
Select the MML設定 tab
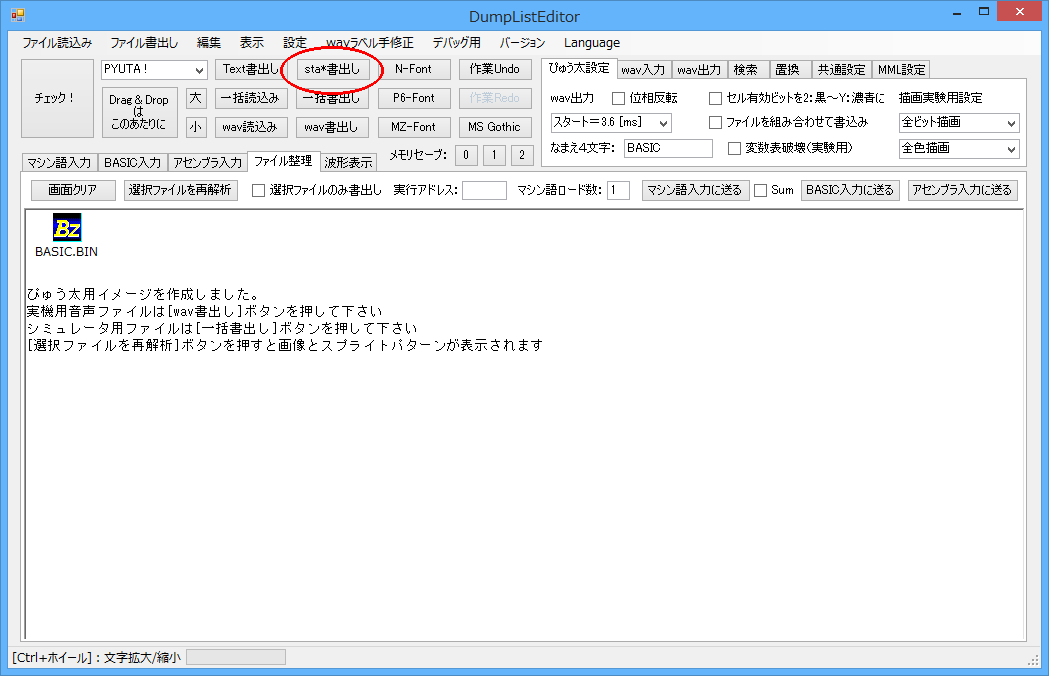click(901, 70)
